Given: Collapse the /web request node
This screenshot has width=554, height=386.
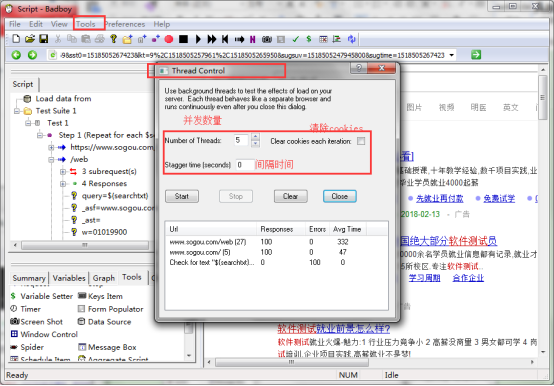Looking at the screenshot, I should (x=51, y=159).
